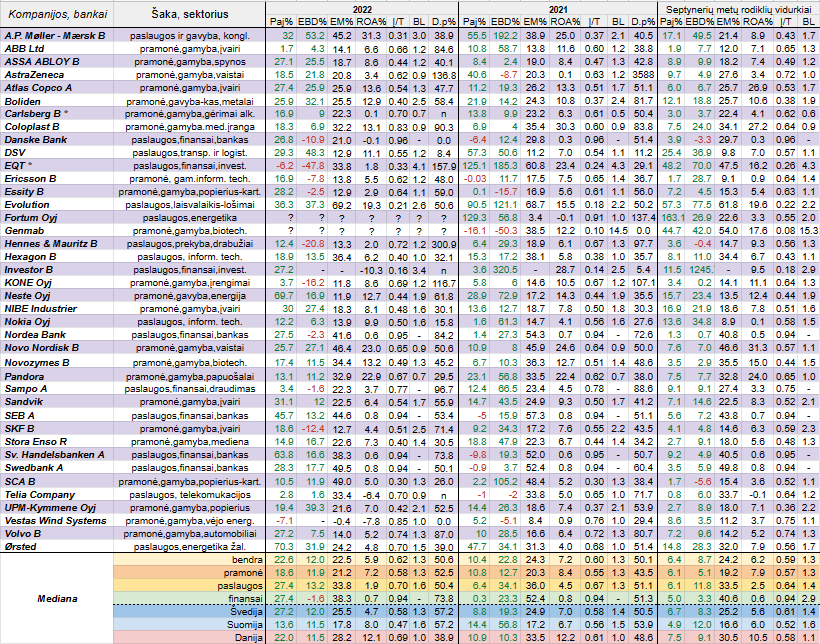Select the A.P. Møller - Mærsk B cell

57,36
